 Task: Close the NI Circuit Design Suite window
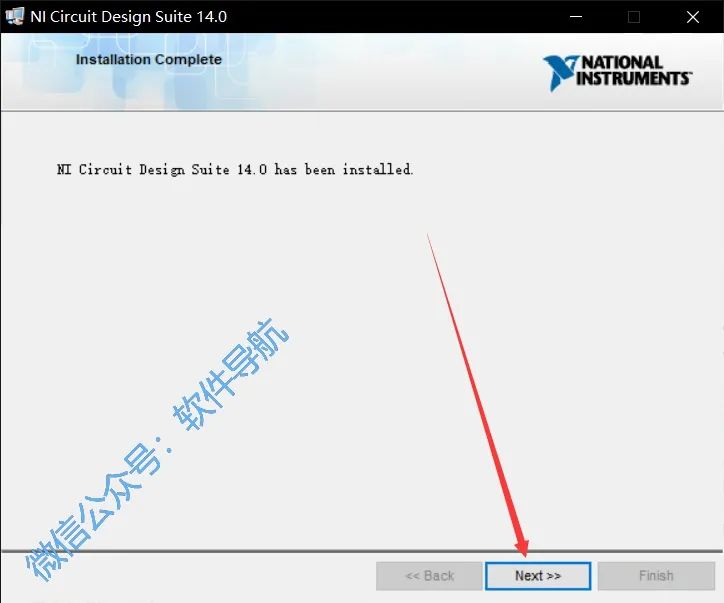coord(693,17)
